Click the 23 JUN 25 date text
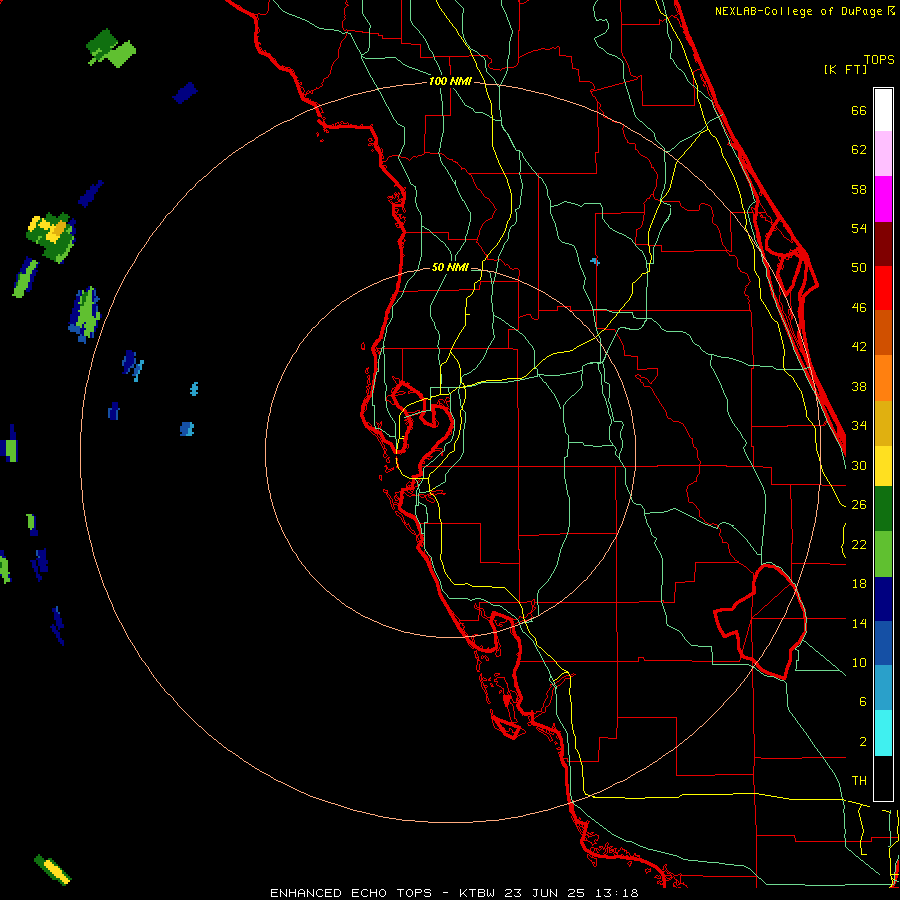 (544, 893)
